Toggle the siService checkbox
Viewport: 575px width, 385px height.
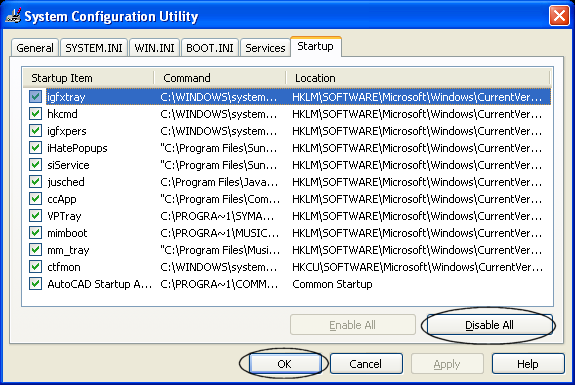pyautogui.click(x=36, y=165)
